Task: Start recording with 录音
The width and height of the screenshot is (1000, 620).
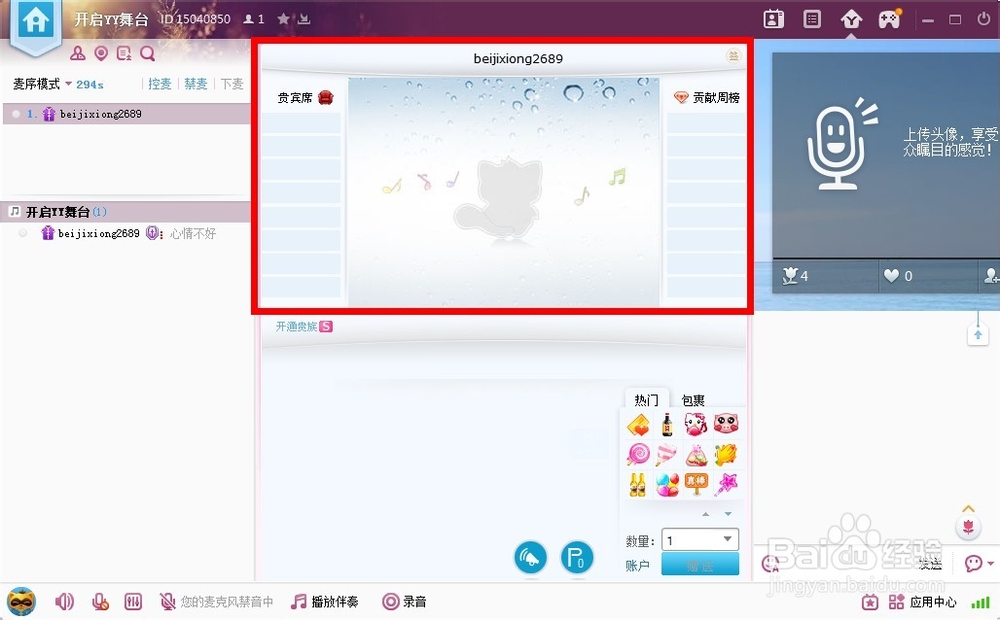Action: [404, 602]
